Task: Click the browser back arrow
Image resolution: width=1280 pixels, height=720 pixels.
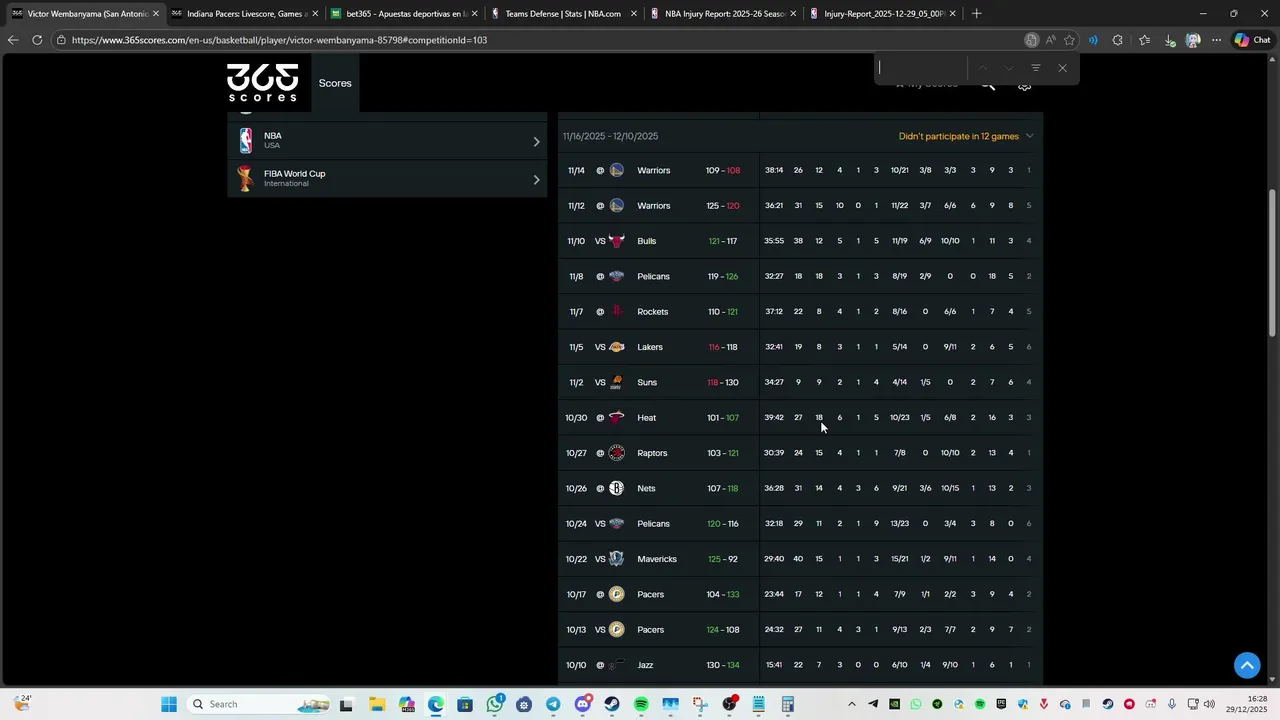Action: click(12, 40)
